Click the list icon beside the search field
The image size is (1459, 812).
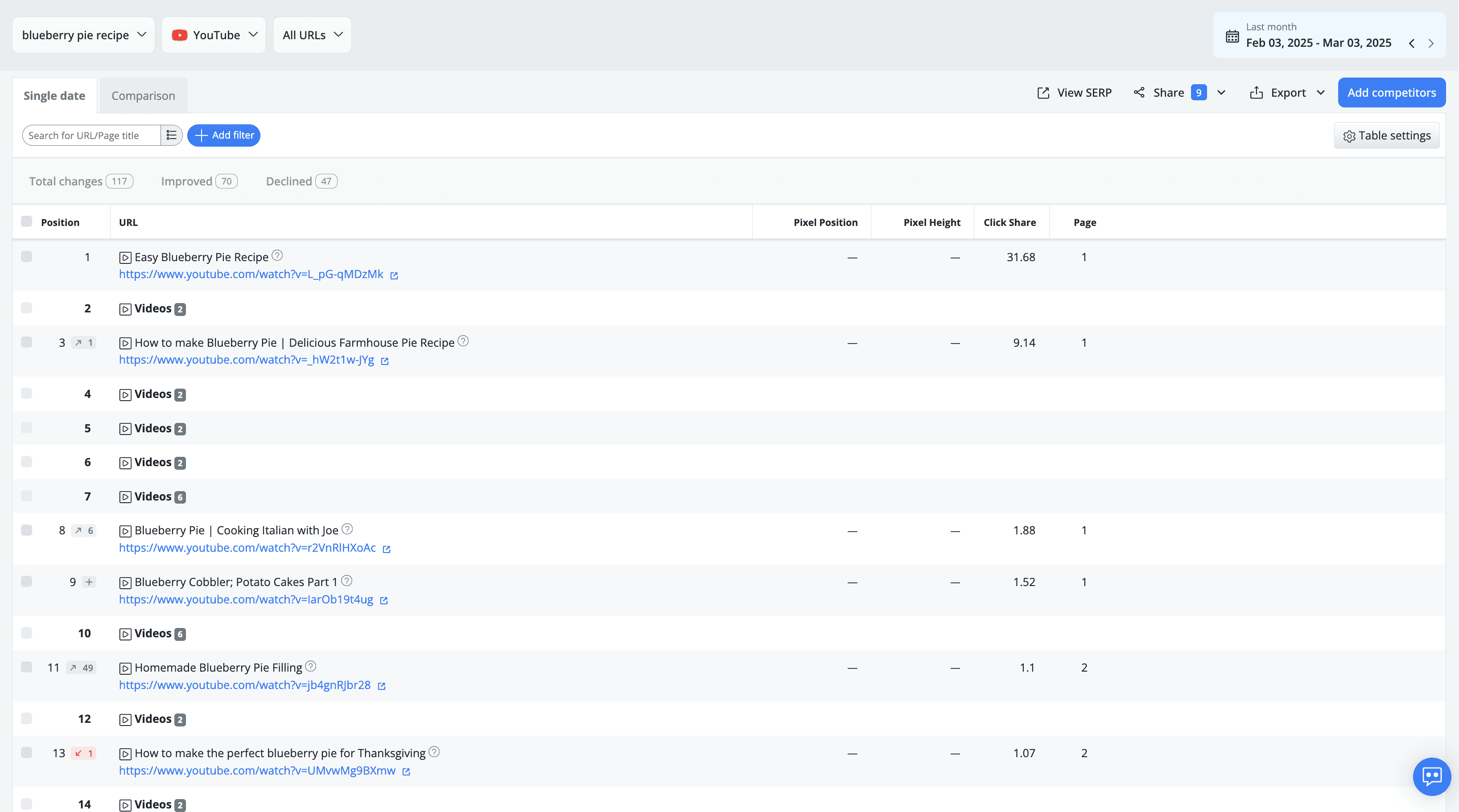171,135
